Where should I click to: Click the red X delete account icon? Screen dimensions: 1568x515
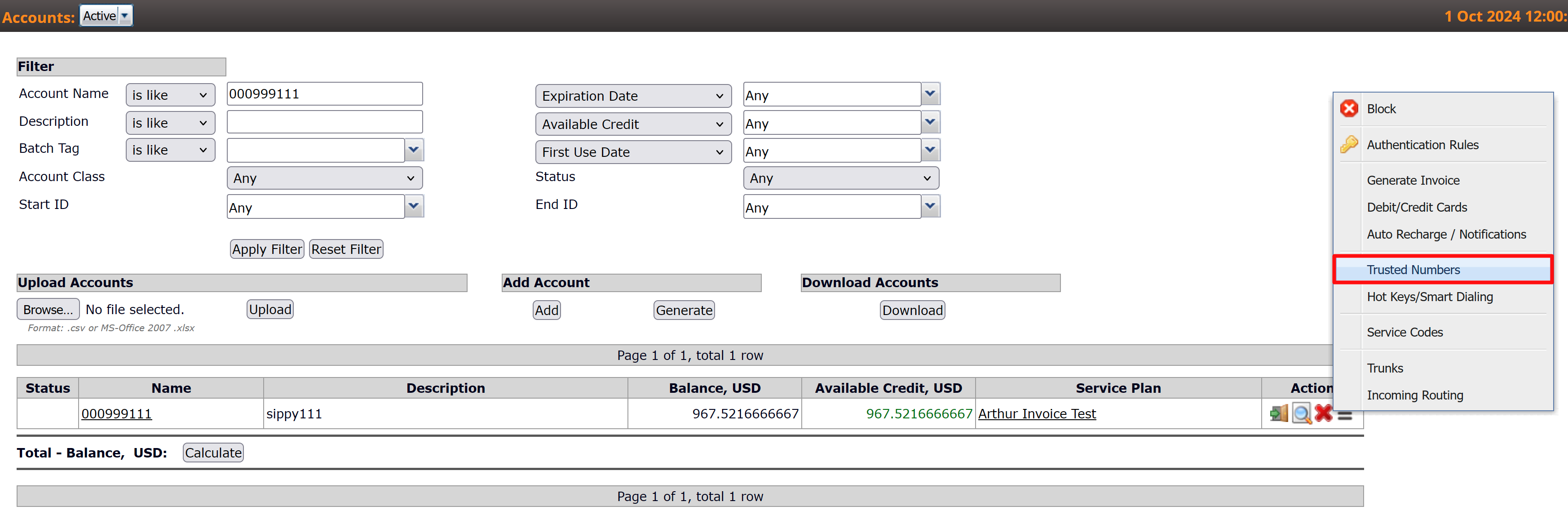[1323, 413]
